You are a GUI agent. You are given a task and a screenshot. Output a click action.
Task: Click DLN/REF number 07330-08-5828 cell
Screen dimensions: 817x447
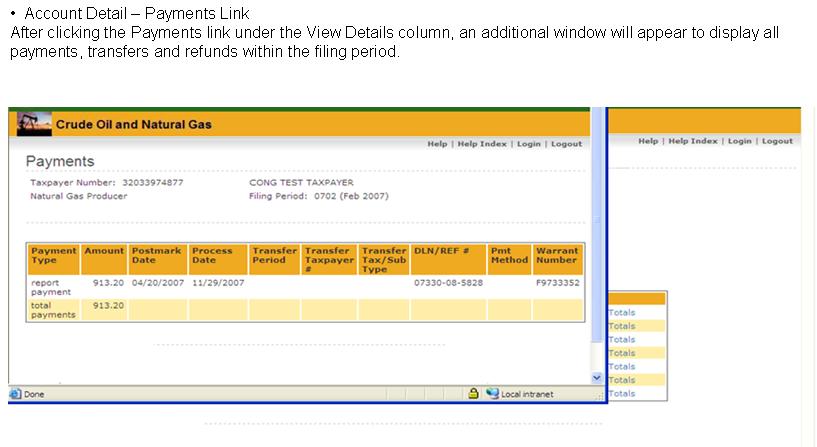click(x=448, y=283)
